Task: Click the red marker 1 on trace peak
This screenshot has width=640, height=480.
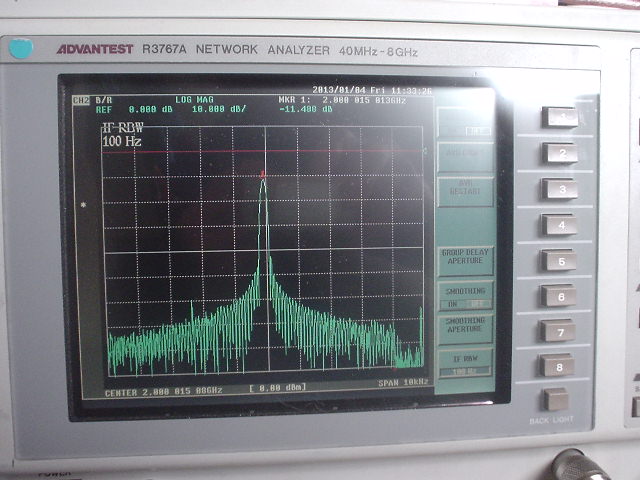Action: click(x=263, y=175)
